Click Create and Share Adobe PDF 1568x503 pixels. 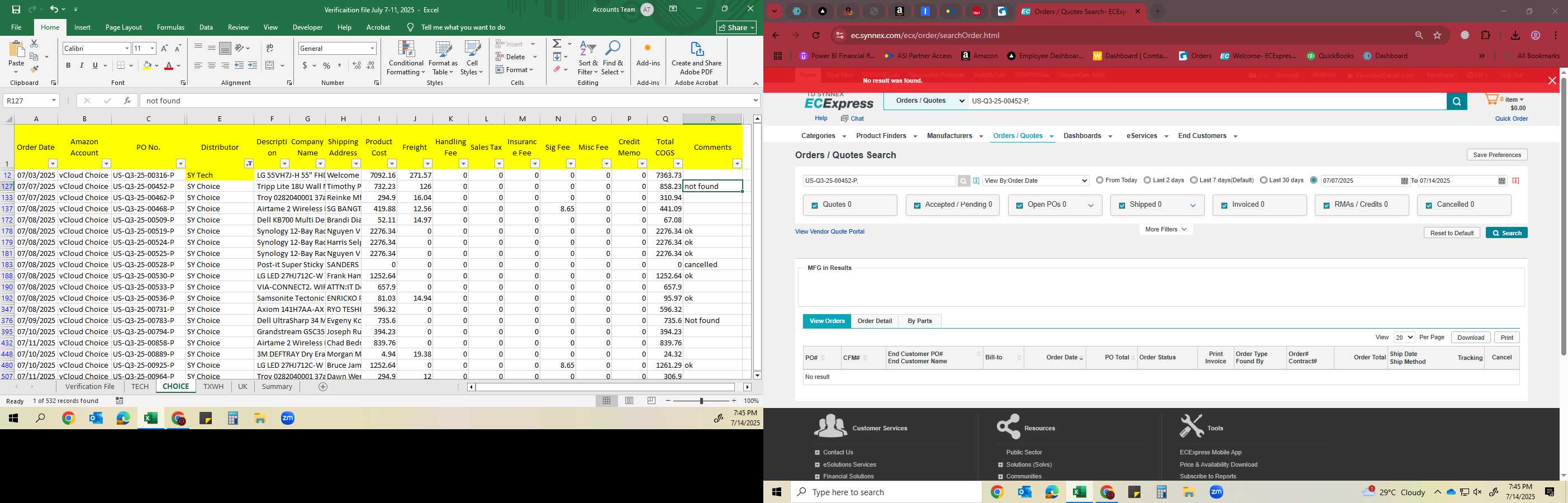(x=696, y=59)
